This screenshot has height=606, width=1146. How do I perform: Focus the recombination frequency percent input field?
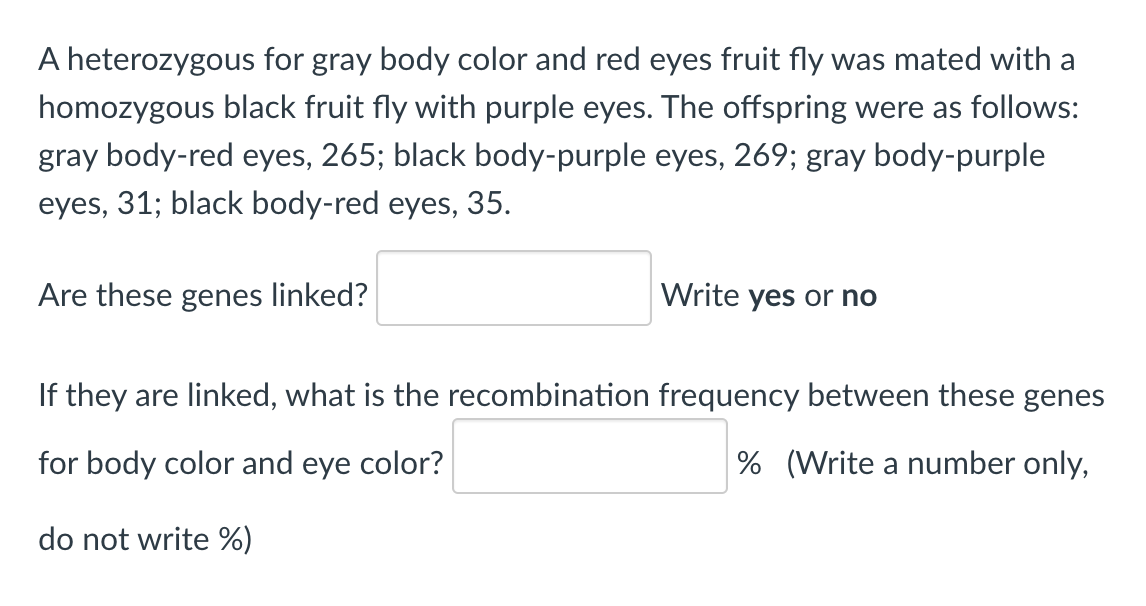(589, 456)
